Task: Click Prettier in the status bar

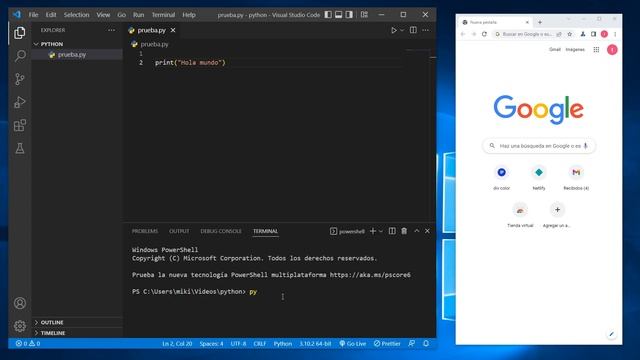Action: coord(387,344)
